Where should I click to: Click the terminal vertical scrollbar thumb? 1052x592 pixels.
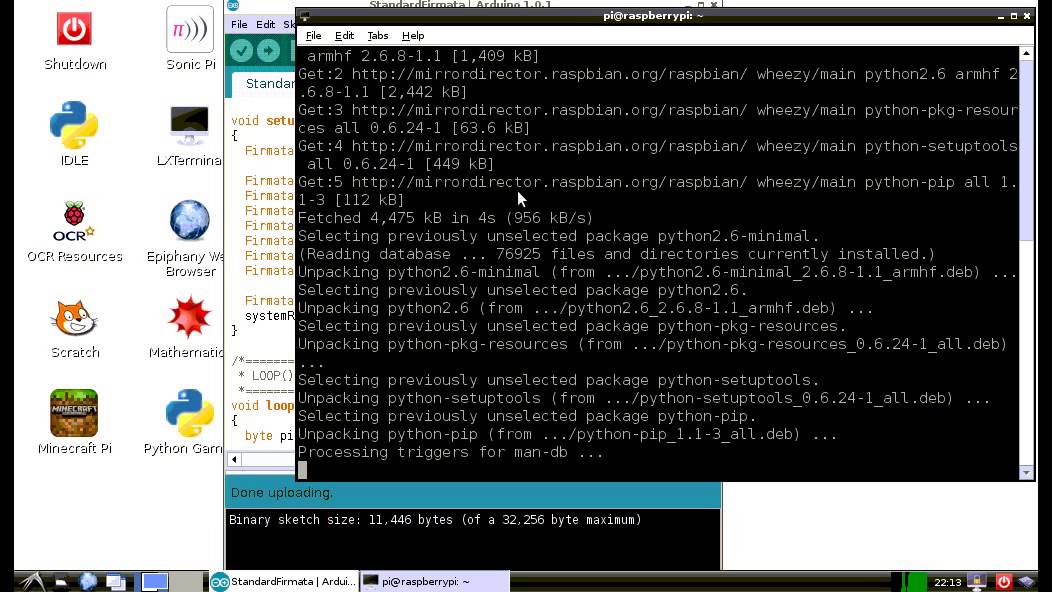(x=1027, y=151)
